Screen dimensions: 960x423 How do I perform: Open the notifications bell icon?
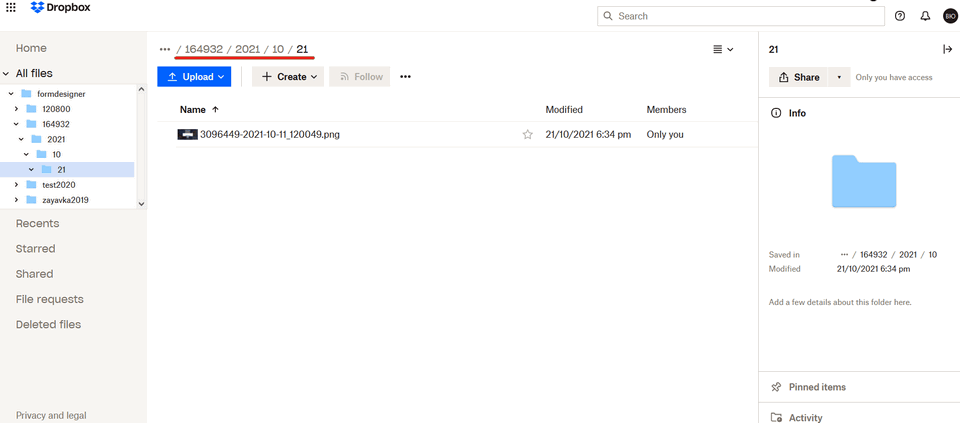pos(925,16)
